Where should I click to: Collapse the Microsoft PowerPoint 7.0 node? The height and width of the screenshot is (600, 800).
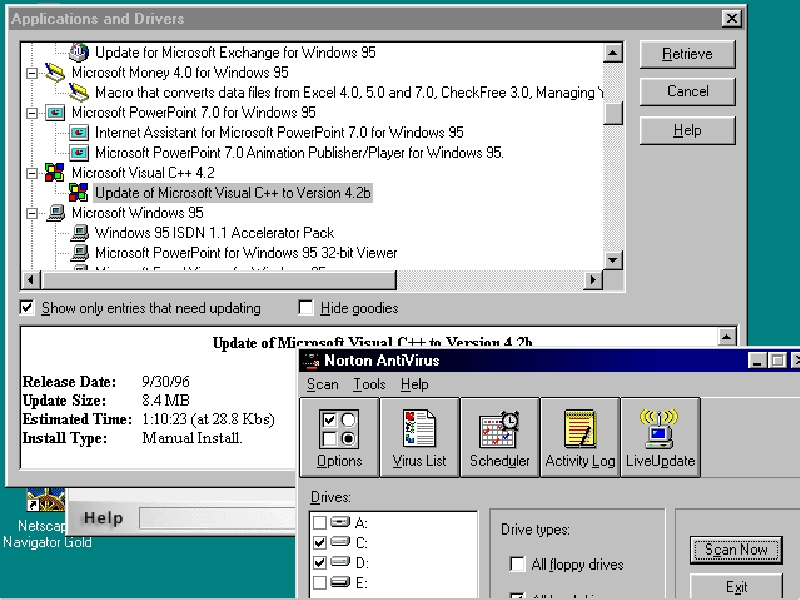[x=32, y=113]
